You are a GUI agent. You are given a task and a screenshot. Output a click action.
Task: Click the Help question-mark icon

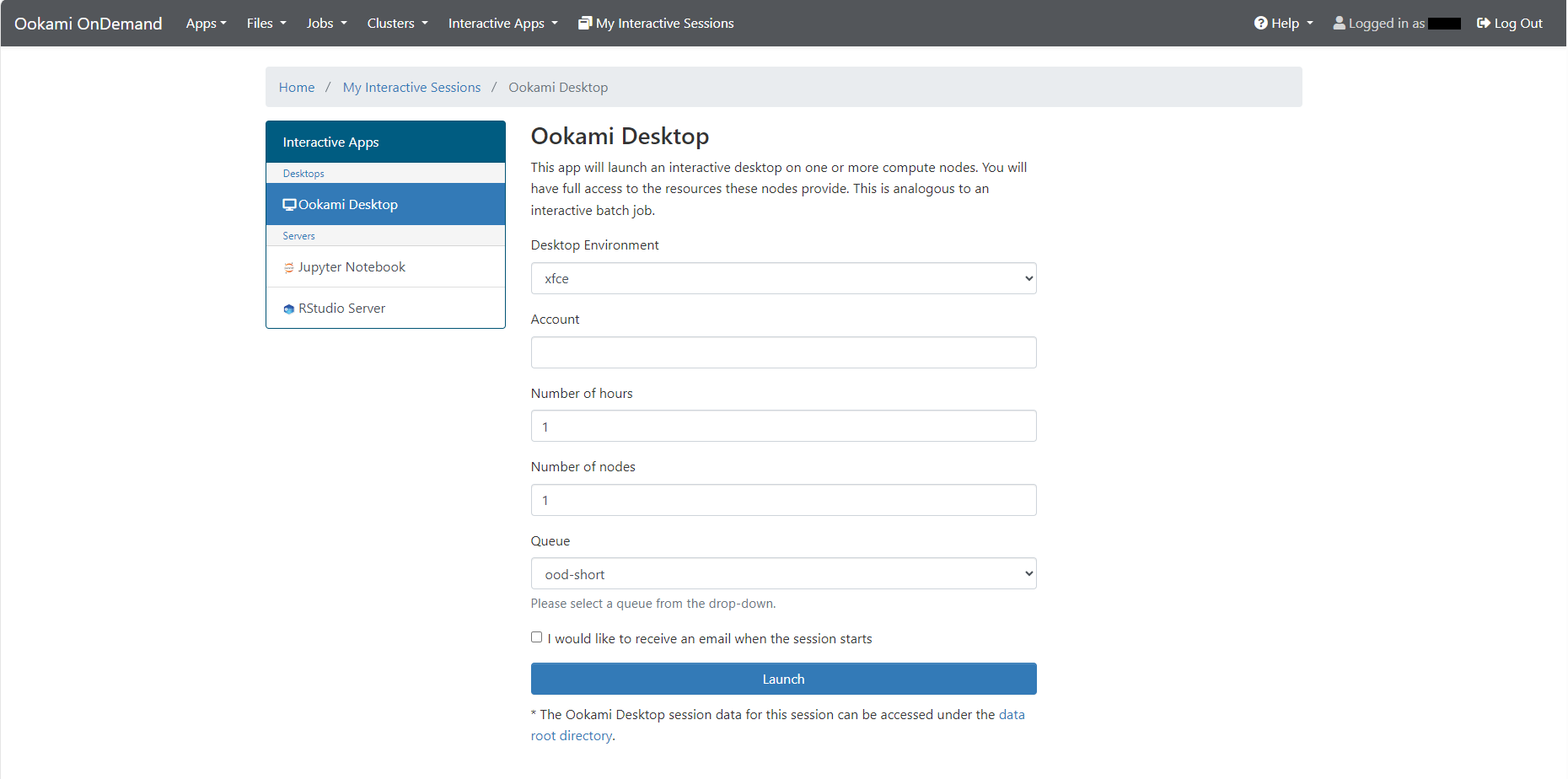[x=1259, y=23]
